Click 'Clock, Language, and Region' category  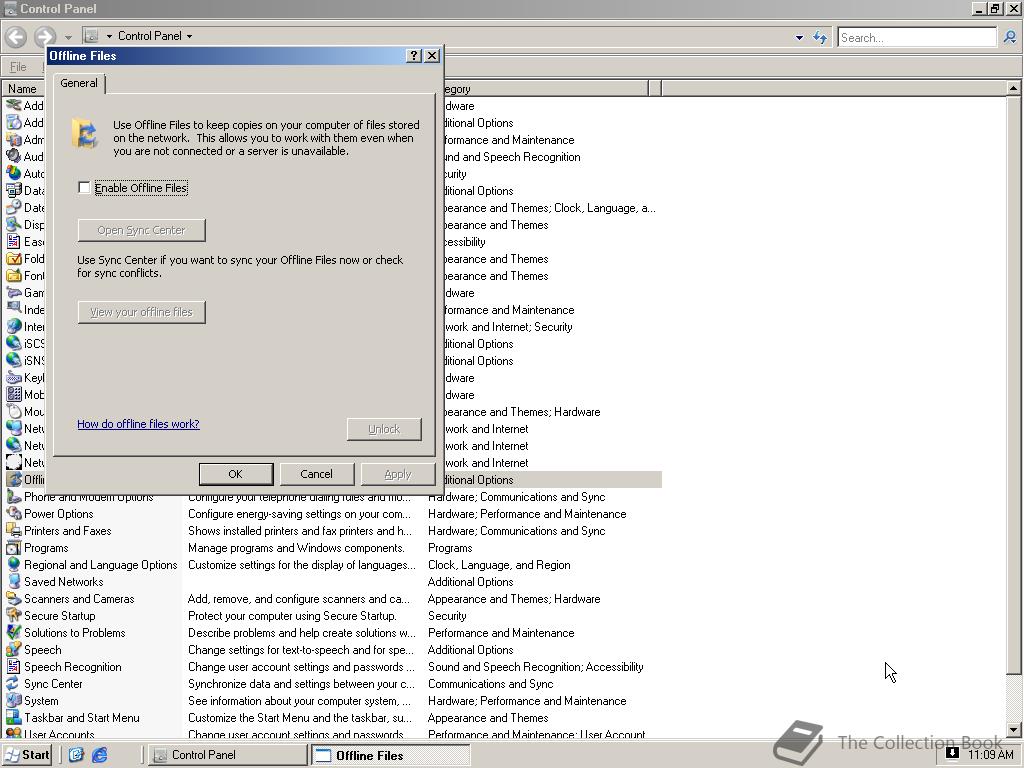pos(499,565)
